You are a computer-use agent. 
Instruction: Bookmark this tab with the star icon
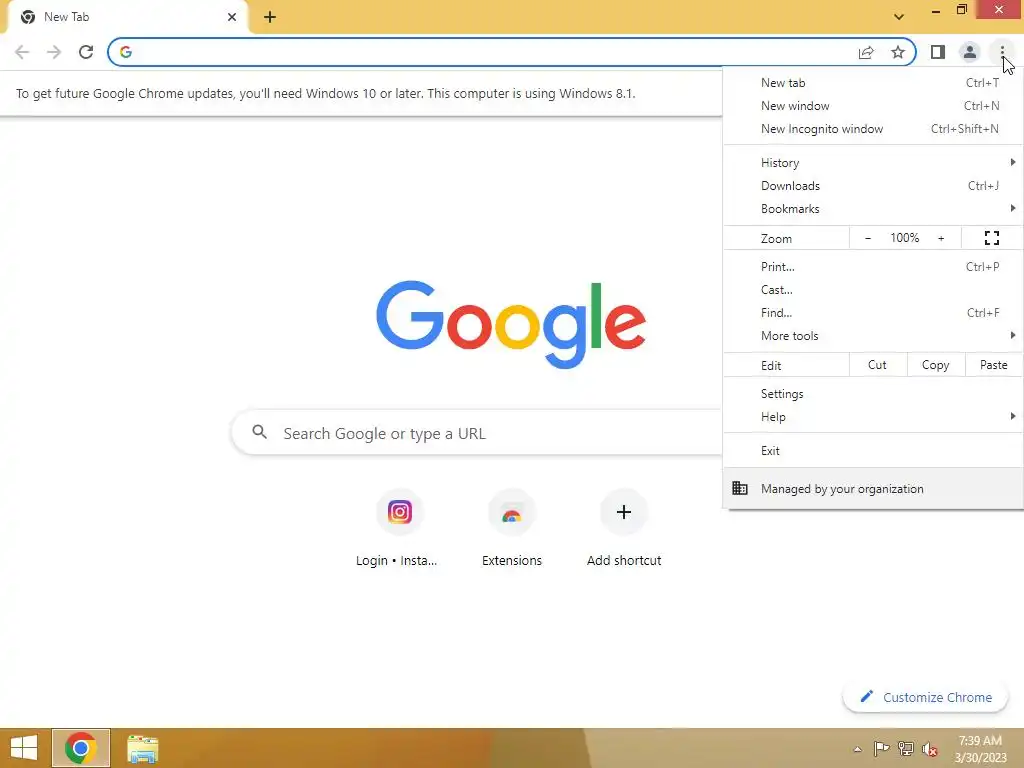click(898, 52)
